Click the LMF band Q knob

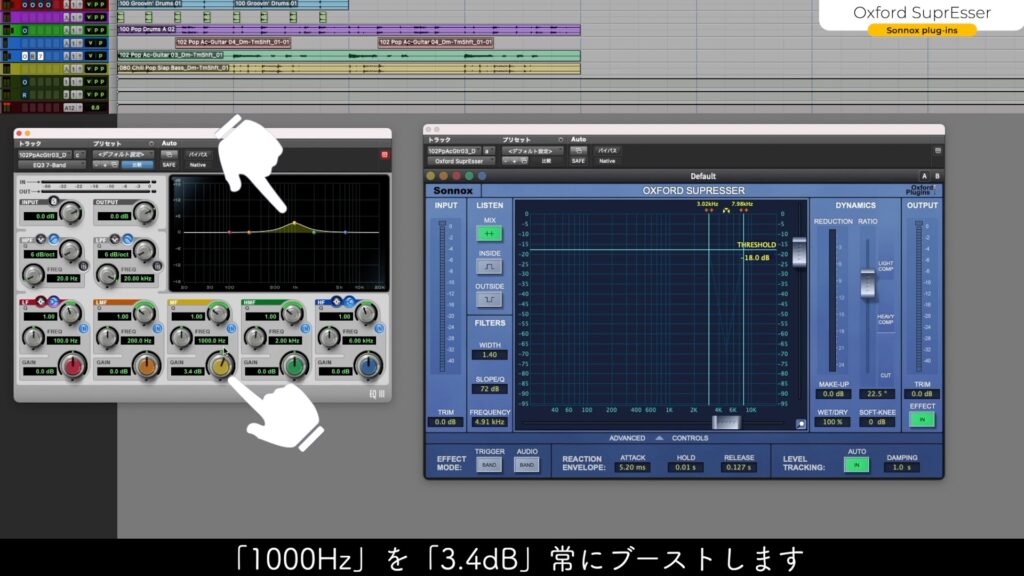144,314
